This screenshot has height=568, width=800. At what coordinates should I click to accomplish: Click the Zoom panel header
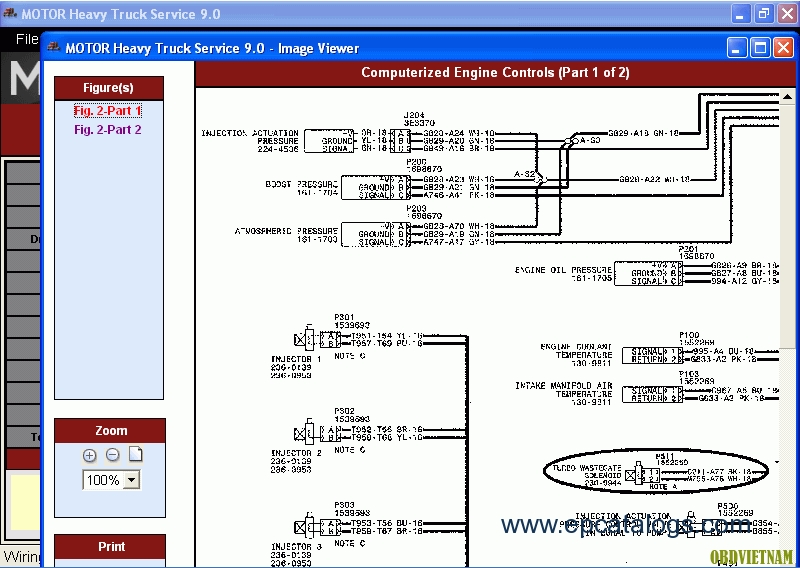(x=110, y=431)
